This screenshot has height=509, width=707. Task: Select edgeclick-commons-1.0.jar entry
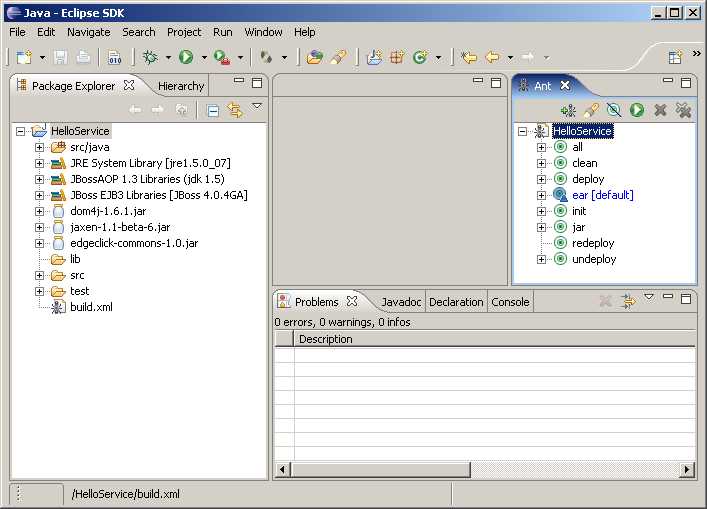click(x=134, y=243)
